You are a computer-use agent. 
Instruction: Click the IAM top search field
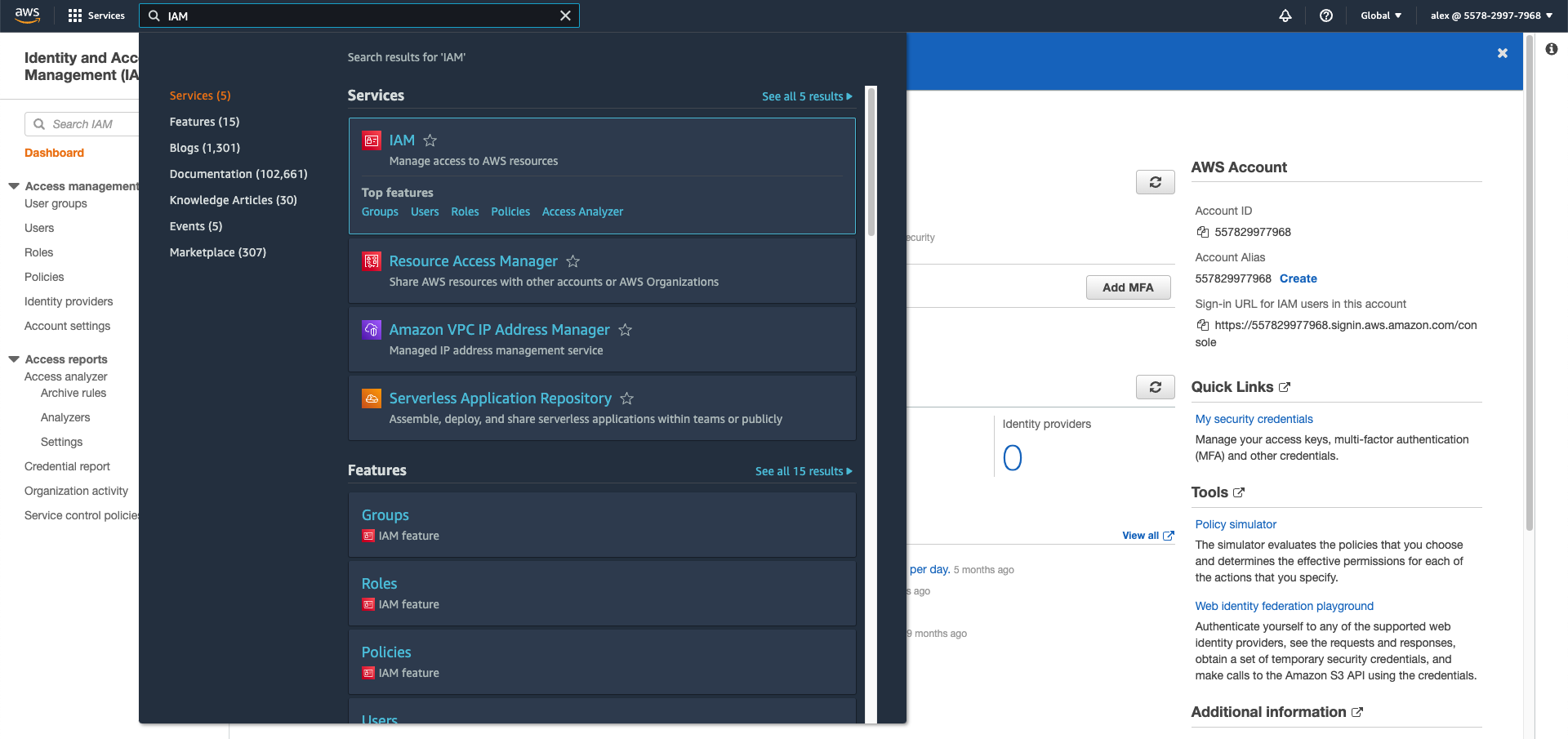click(359, 16)
